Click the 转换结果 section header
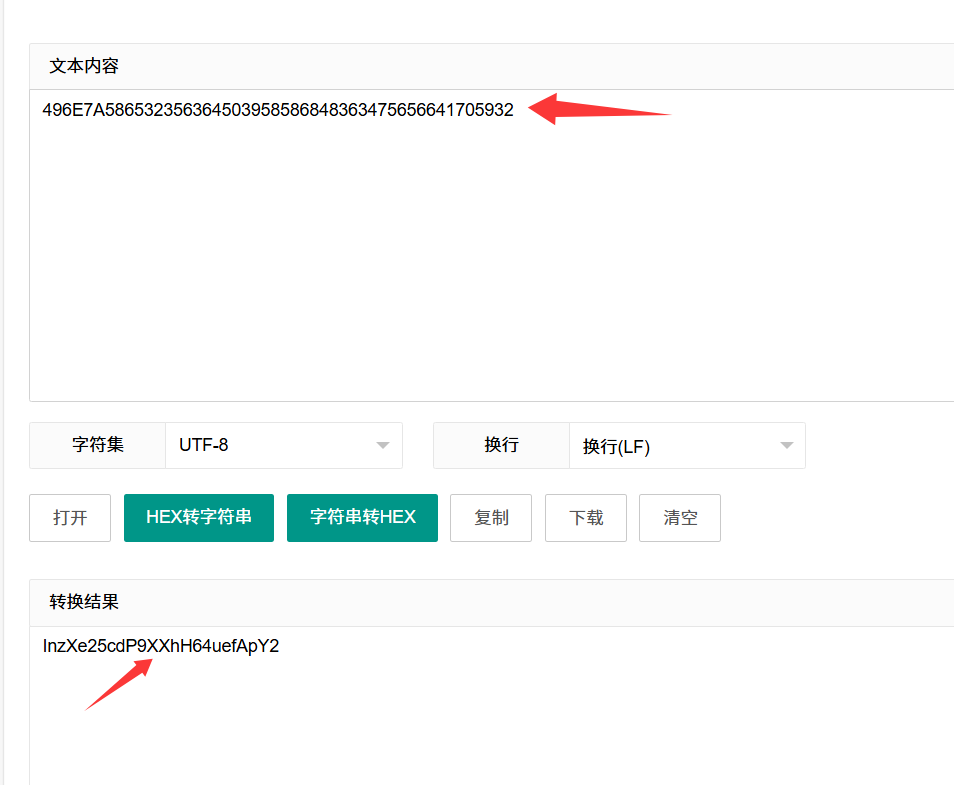Image resolution: width=954 pixels, height=785 pixels. click(84, 602)
